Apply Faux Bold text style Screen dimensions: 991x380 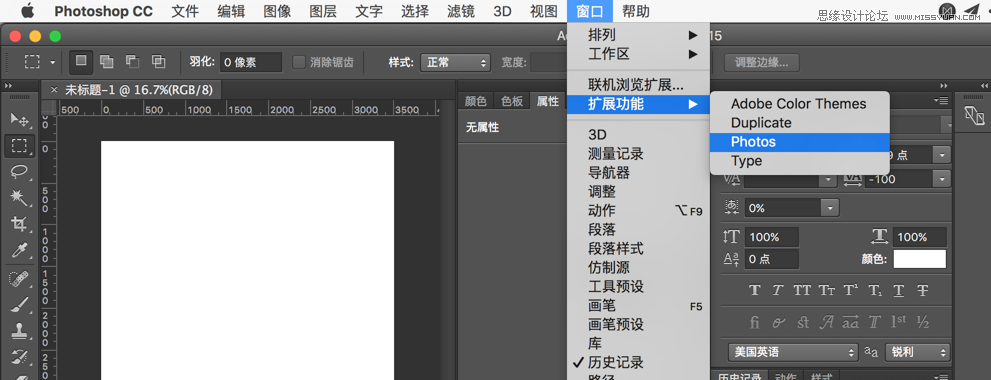[754, 290]
